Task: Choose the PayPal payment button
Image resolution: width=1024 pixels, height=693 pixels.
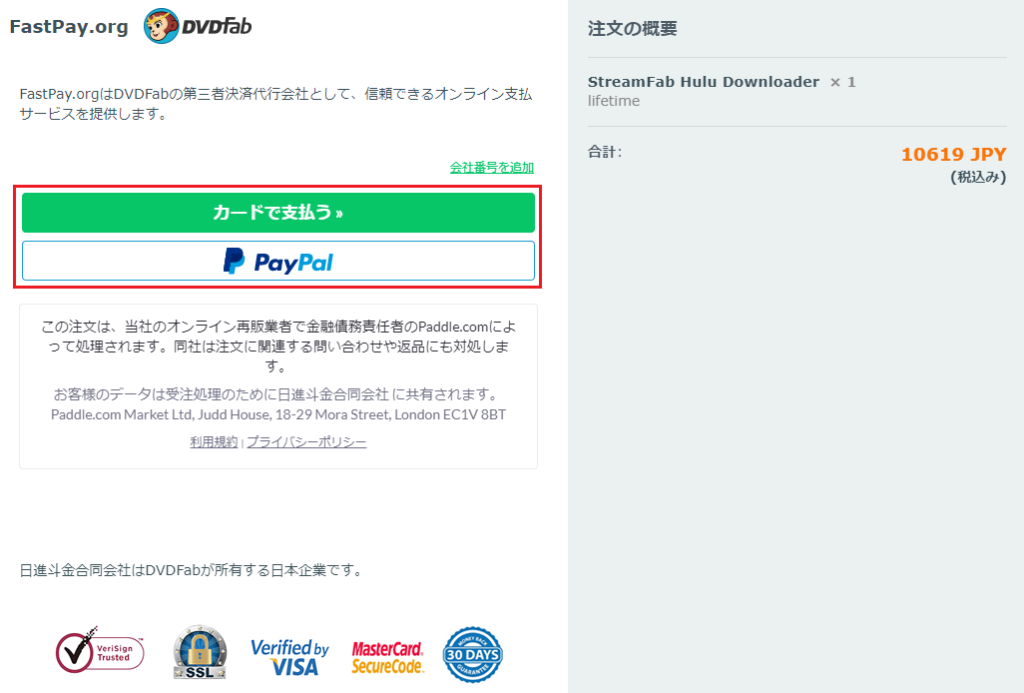Action: coord(278,261)
